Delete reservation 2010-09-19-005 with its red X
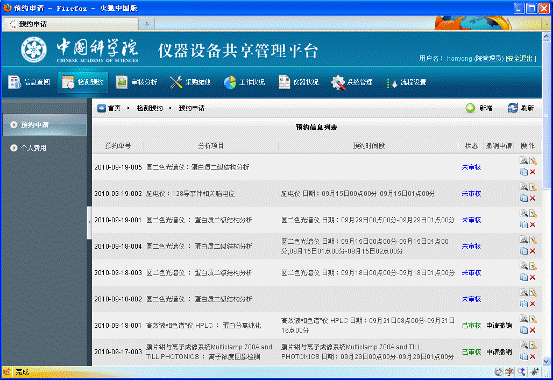 tap(533, 172)
